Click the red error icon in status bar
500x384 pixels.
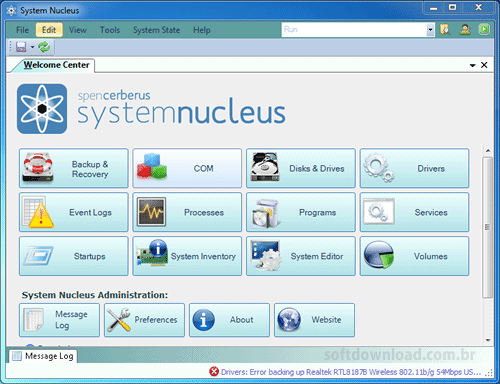pyautogui.click(x=214, y=371)
